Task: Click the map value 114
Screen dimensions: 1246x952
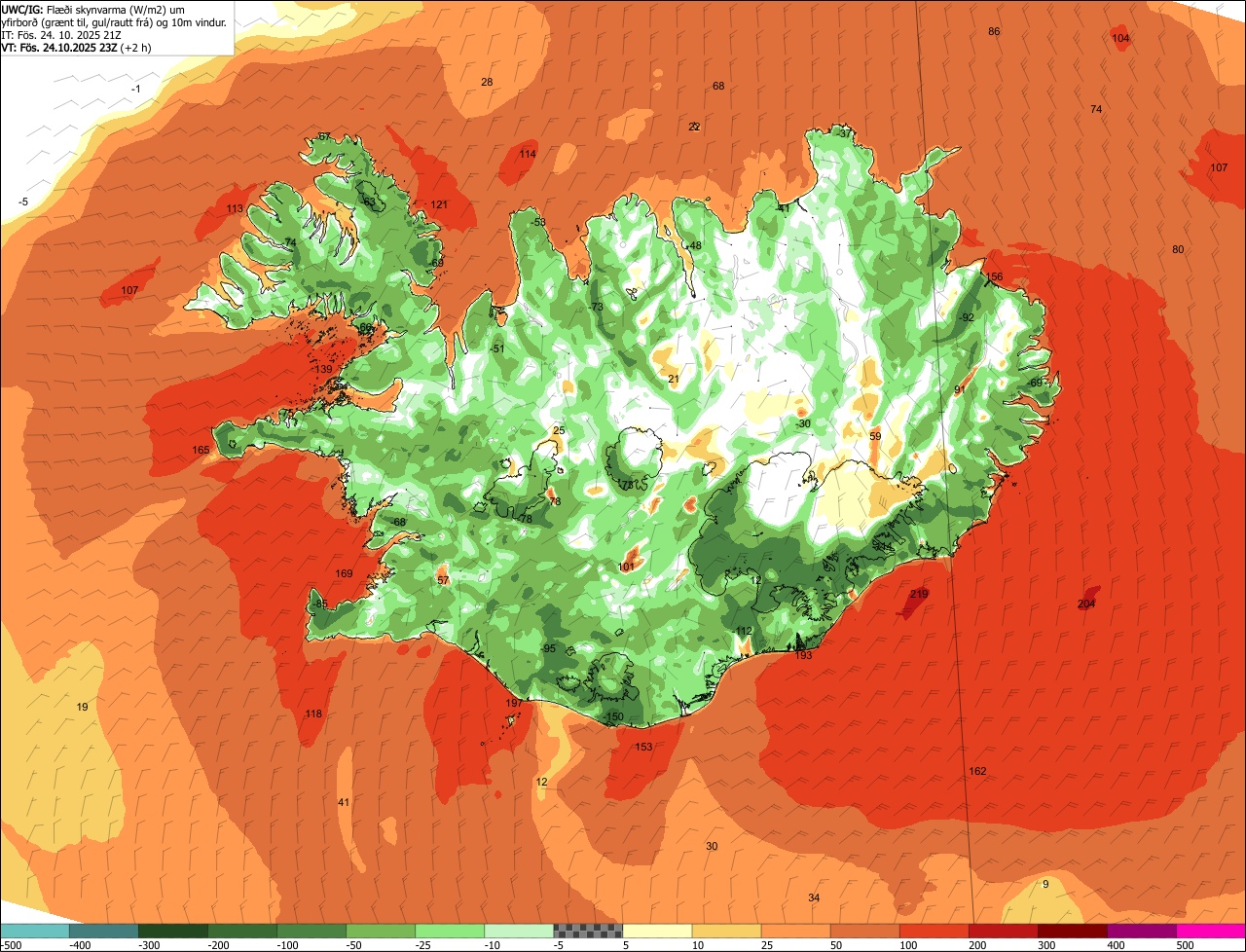Action: click(x=528, y=154)
